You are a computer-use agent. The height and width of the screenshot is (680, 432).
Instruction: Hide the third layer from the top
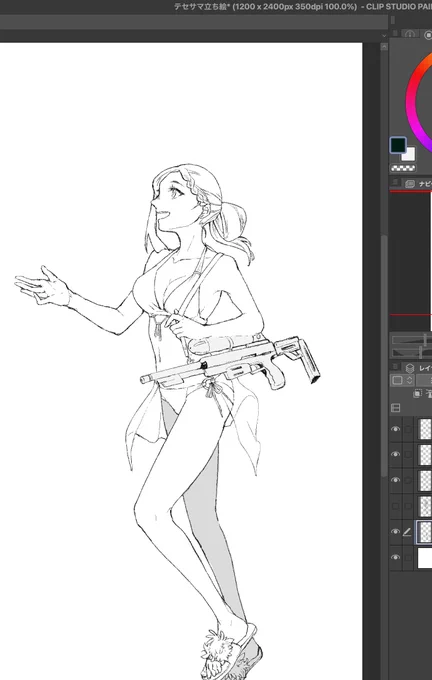coord(395,480)
